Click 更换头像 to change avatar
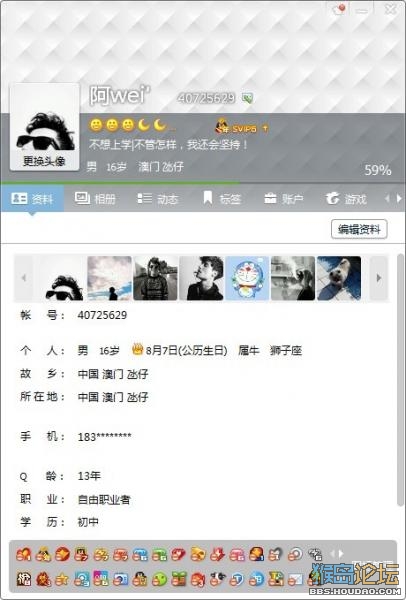The width and height of the screenshot is (406, 600). click(44, 161)
